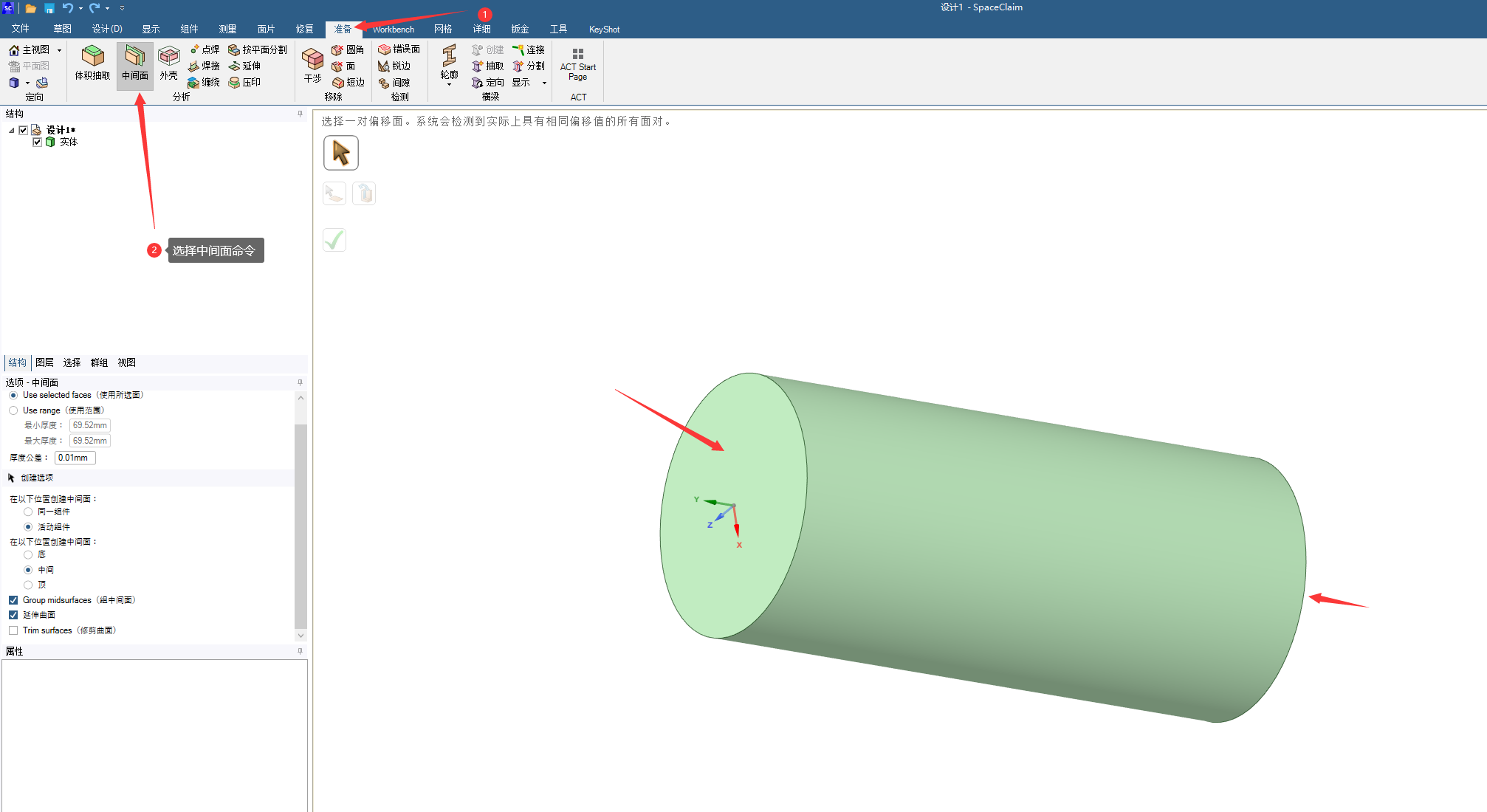Select the Use range radio option
This screenshot has height=812, width=1487.
point(13,410)
